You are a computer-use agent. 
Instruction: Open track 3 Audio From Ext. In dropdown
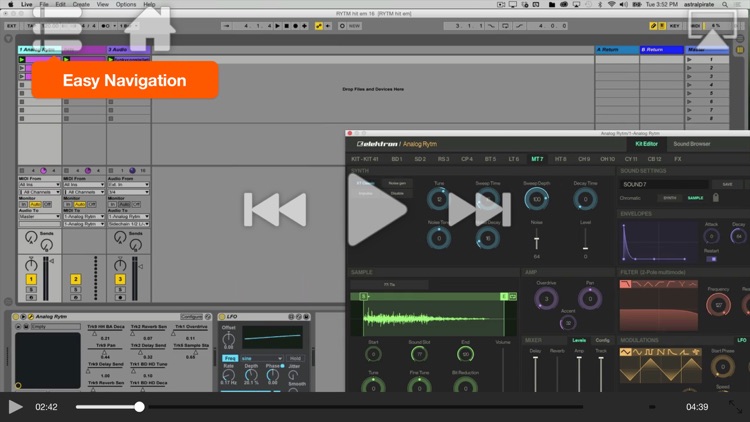[x=128, y=185]
